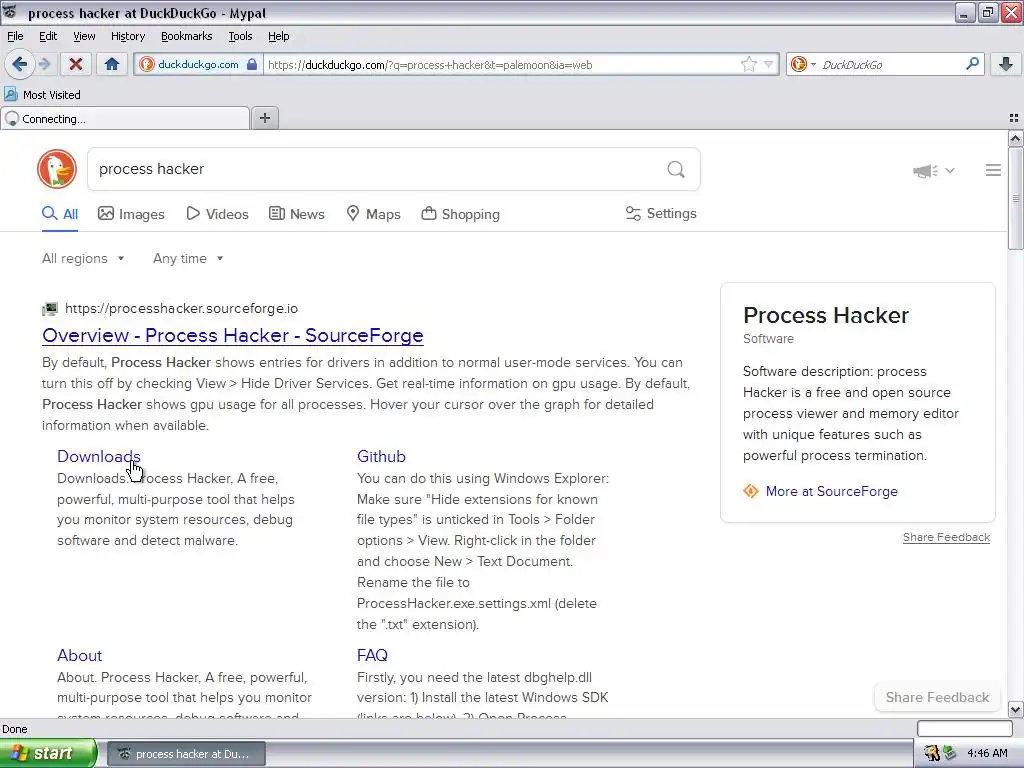Open the Tools menu
1024x768 pixels.
point(240,36)
